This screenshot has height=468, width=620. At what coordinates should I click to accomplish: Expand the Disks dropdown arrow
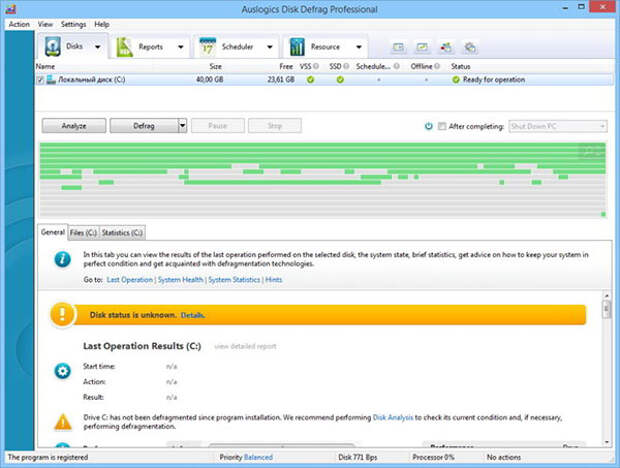98,47
